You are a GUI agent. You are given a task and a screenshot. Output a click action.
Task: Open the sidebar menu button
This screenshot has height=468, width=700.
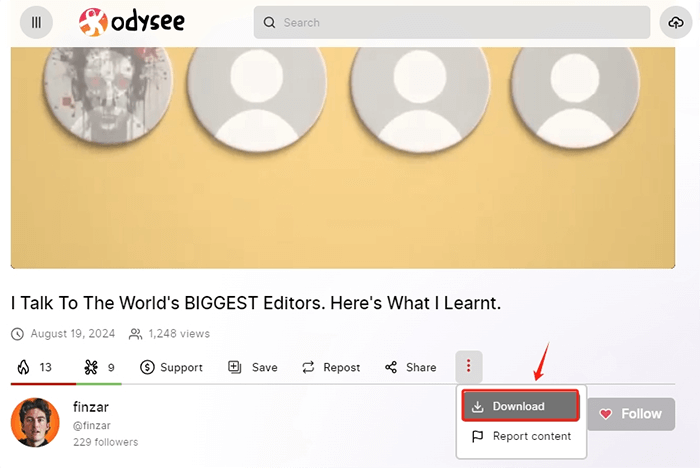[36, 22]
